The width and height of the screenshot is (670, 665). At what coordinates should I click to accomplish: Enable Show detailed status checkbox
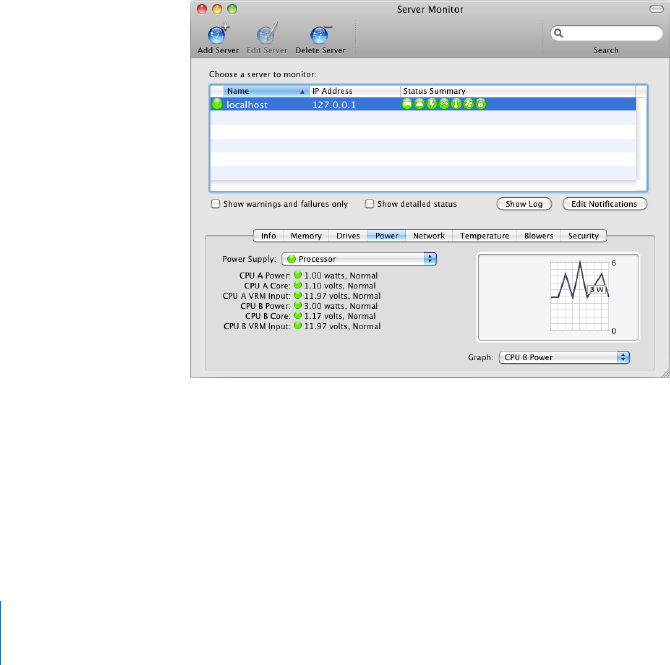tap(369, 204)
